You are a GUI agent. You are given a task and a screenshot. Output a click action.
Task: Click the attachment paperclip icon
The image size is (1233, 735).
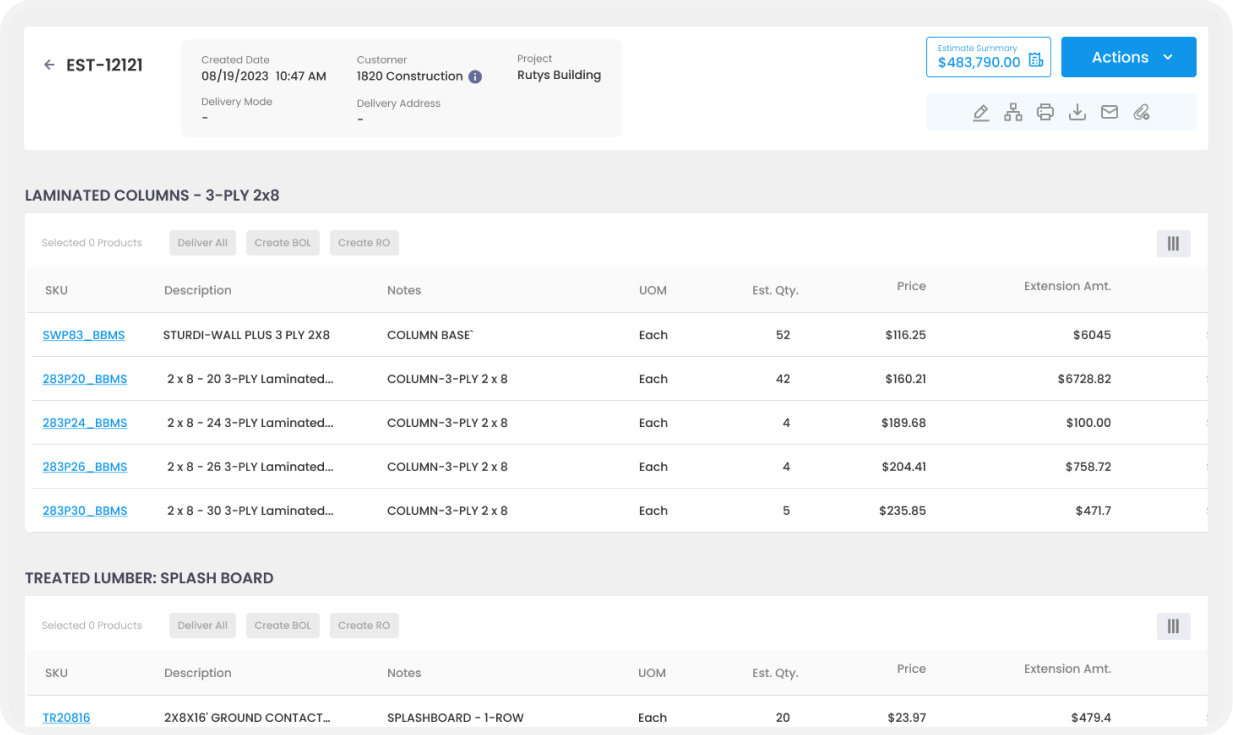pyautogui.click(x=1141, y=112)
